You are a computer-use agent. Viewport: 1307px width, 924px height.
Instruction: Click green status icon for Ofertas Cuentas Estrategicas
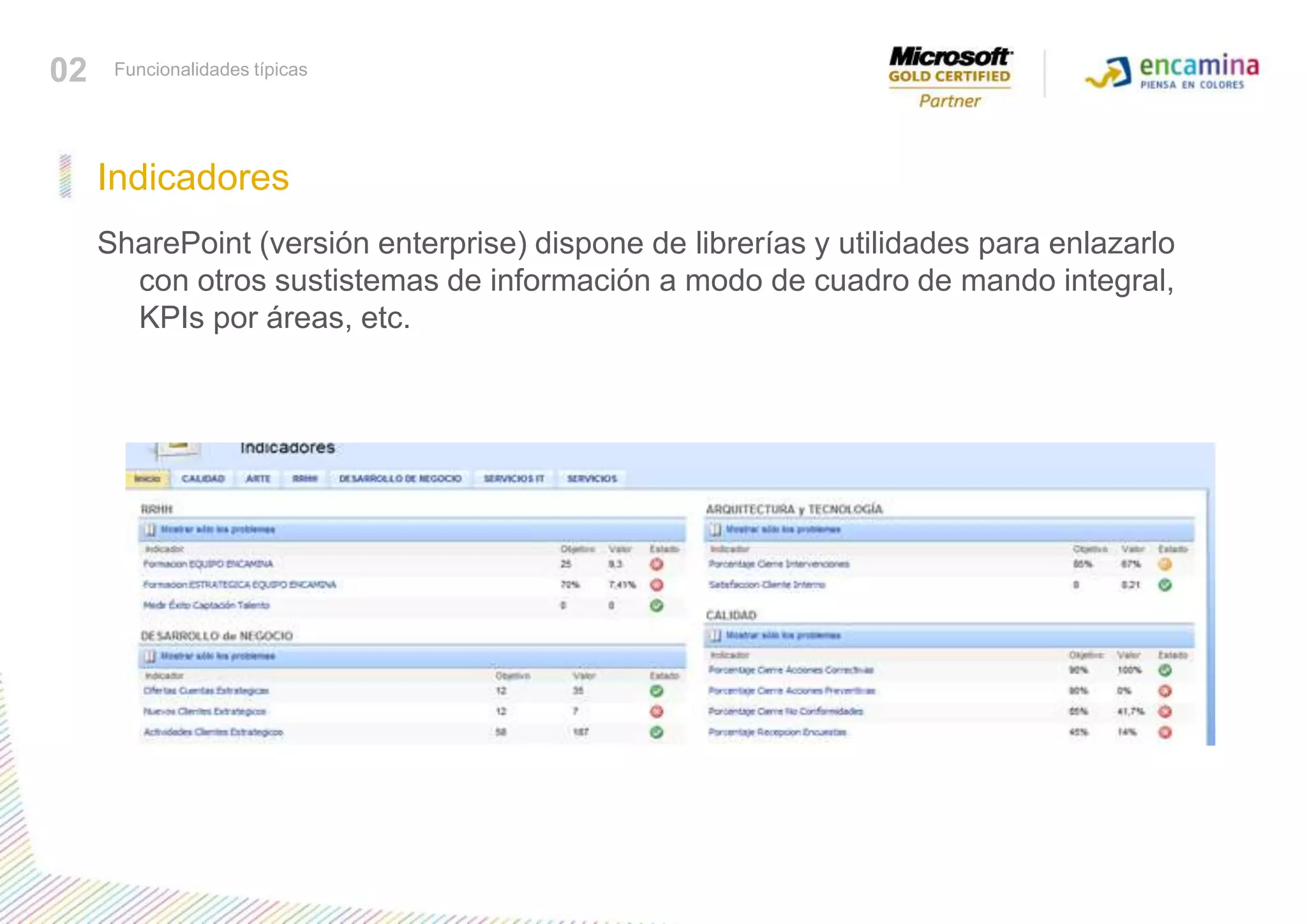(657, 691)
